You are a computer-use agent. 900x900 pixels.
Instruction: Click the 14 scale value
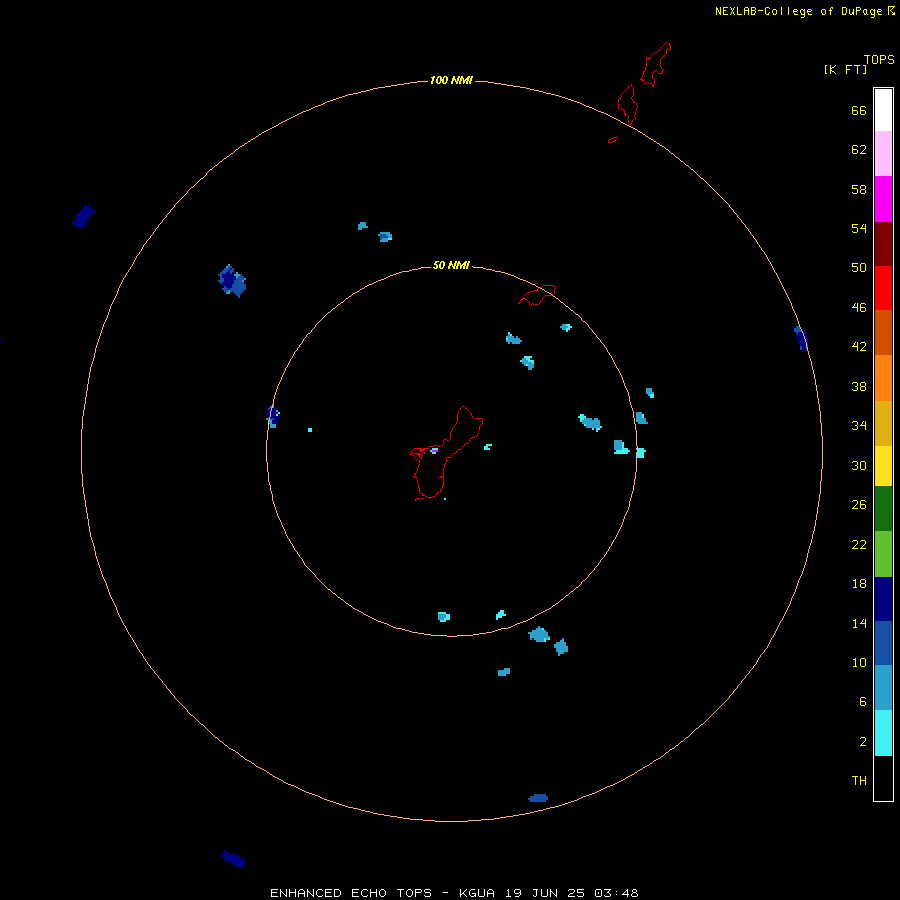coord(859,623)
